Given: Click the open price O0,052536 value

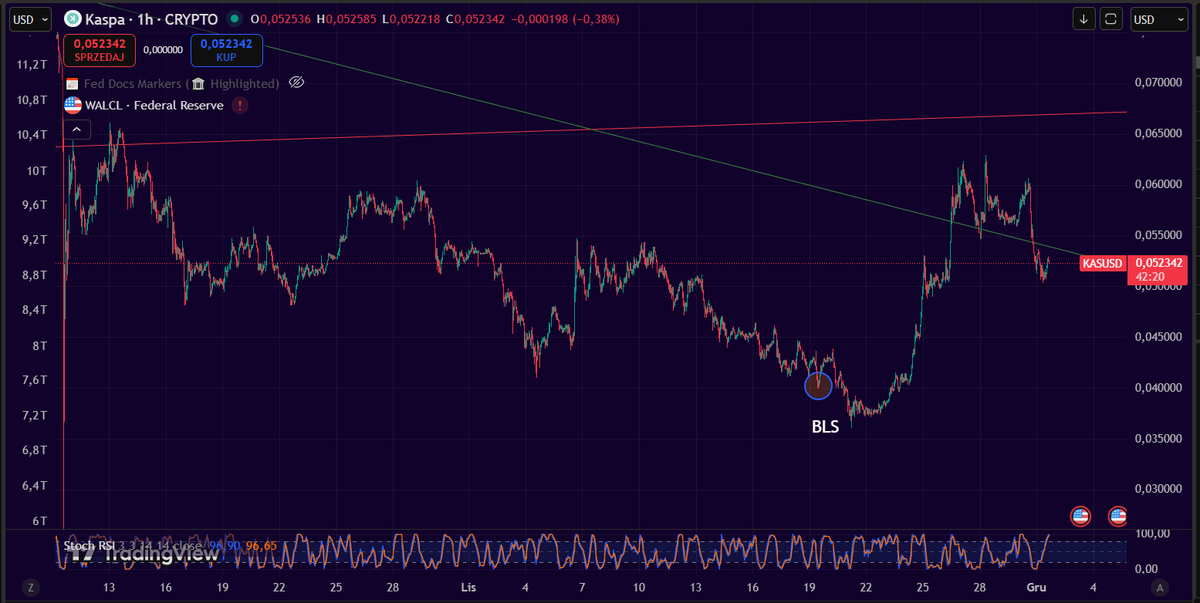Looking at the screenshot, I should tap(279, 19).
